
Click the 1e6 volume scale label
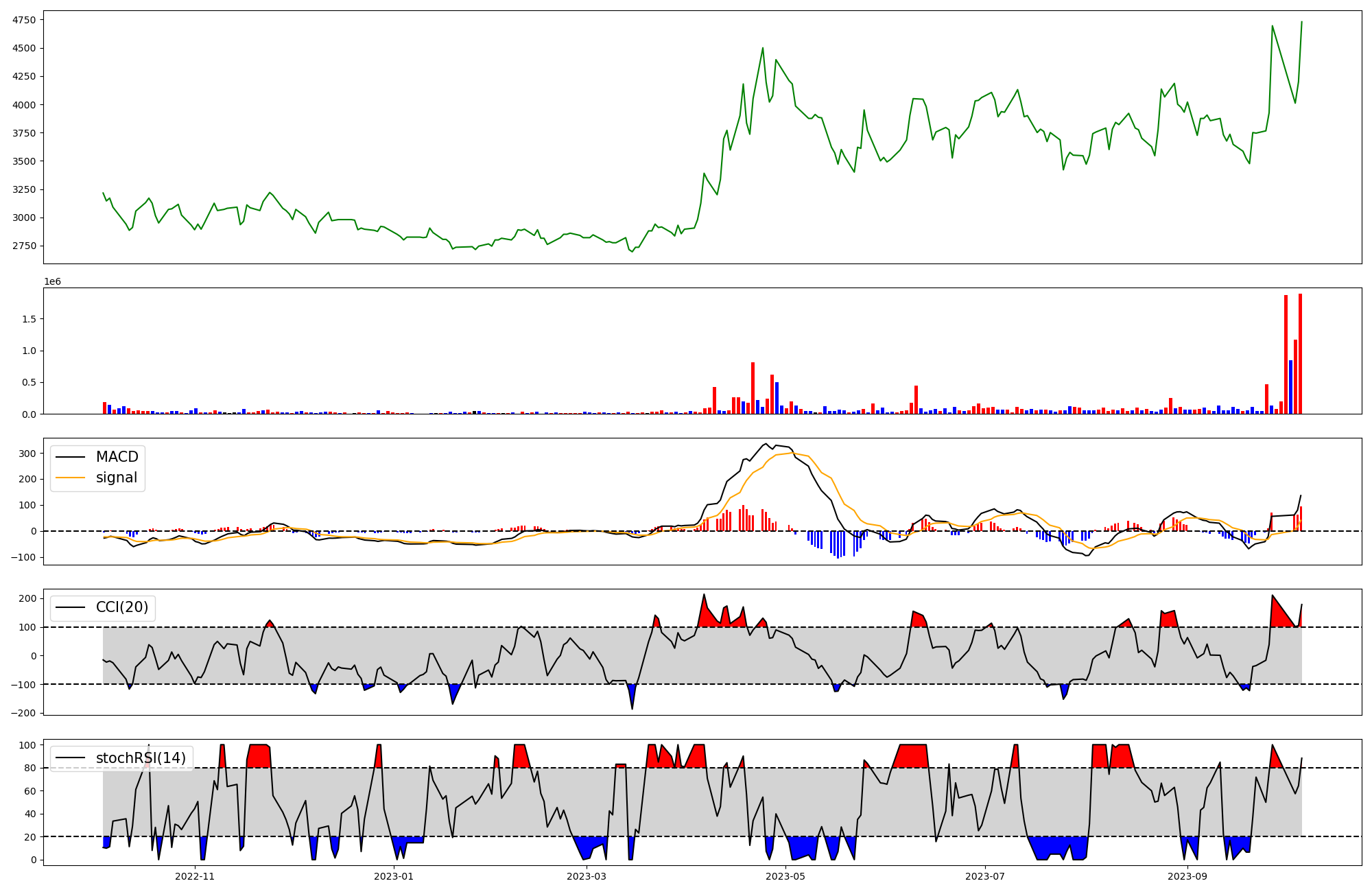coord(53,282)
